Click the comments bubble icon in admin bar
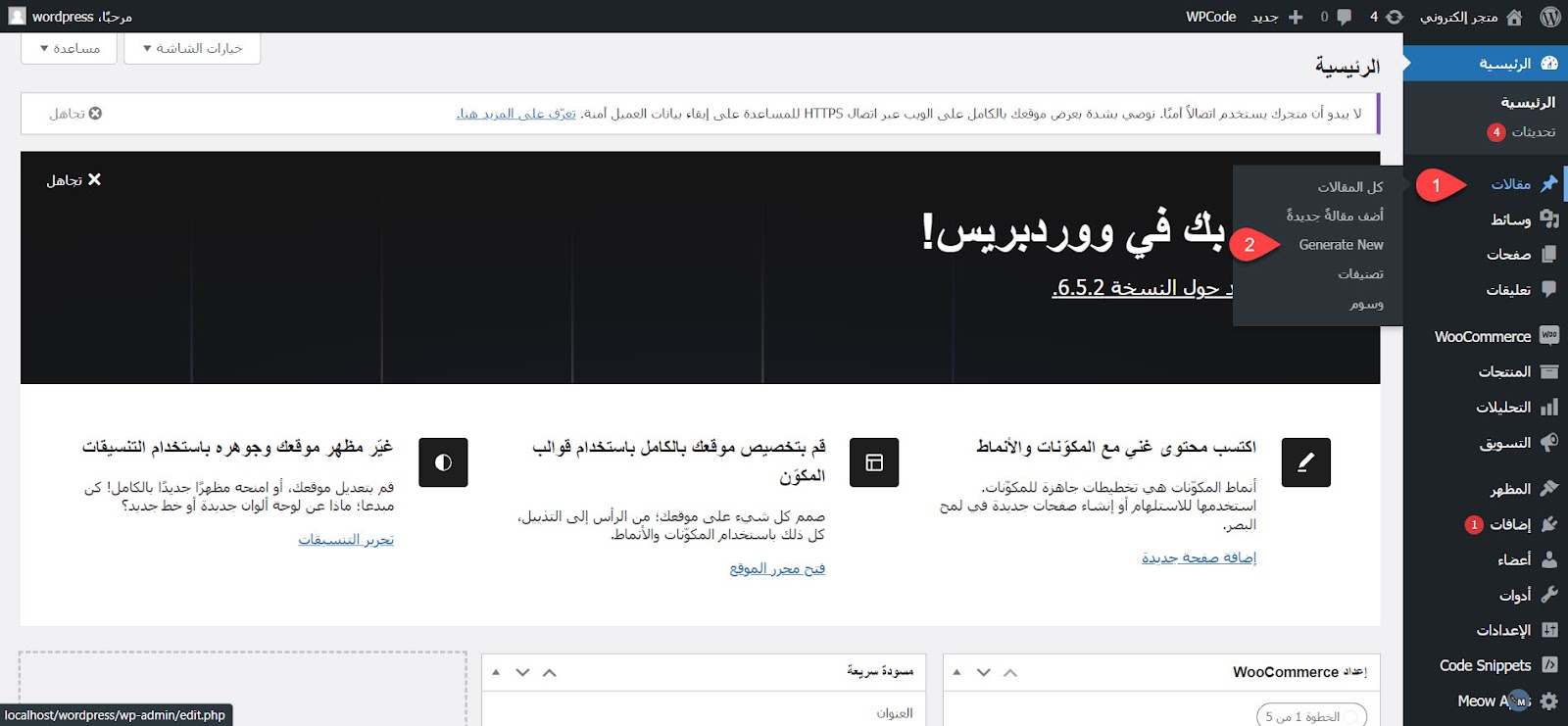Viewport: 1568px width, 726px height. click(x=1344, y=17)
